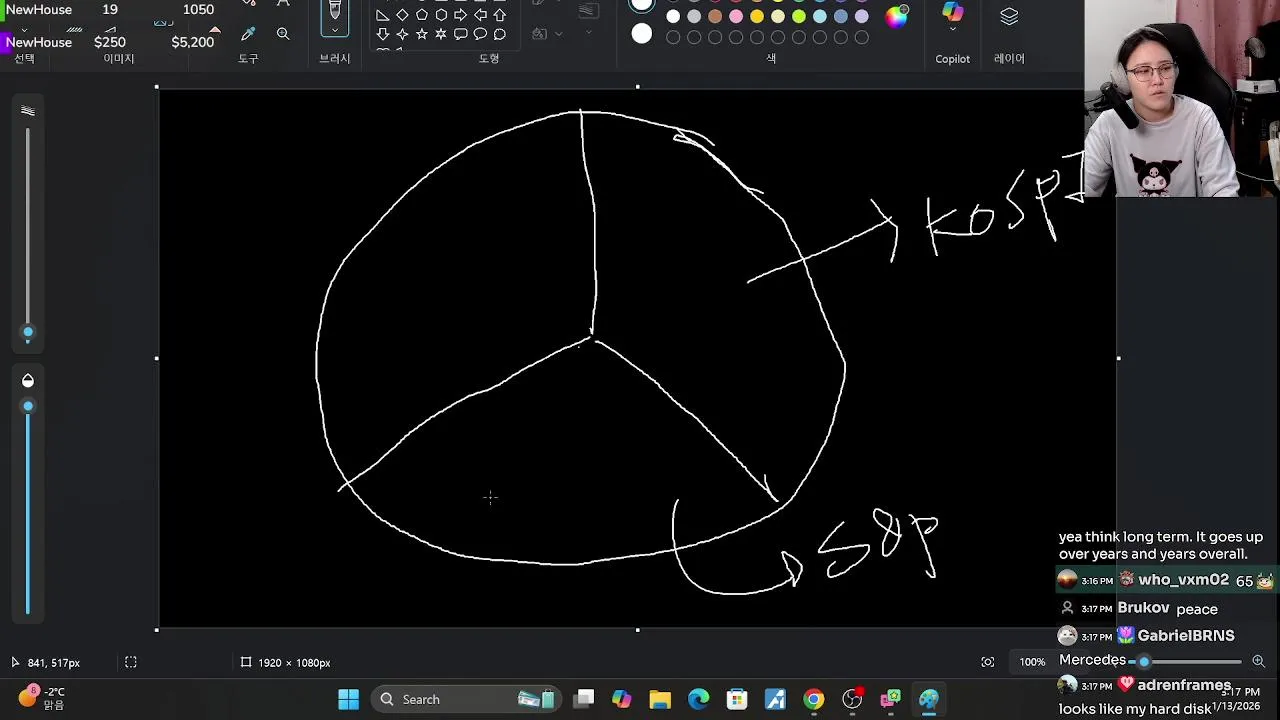Click the selection size indicator icon
The image size is (1280, 720).
(246, 662)
